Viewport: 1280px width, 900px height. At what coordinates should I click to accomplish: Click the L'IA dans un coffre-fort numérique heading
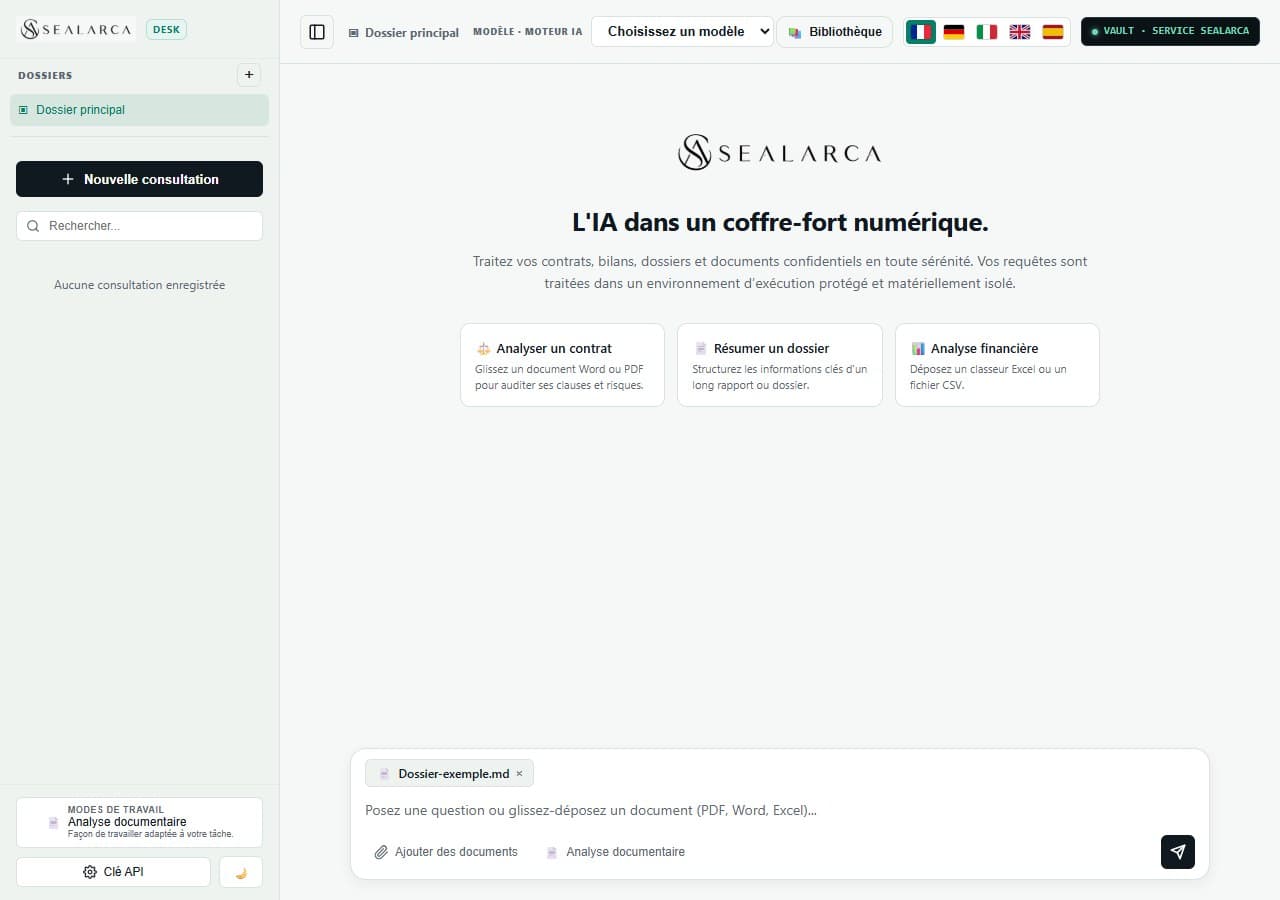click(780, 221)
